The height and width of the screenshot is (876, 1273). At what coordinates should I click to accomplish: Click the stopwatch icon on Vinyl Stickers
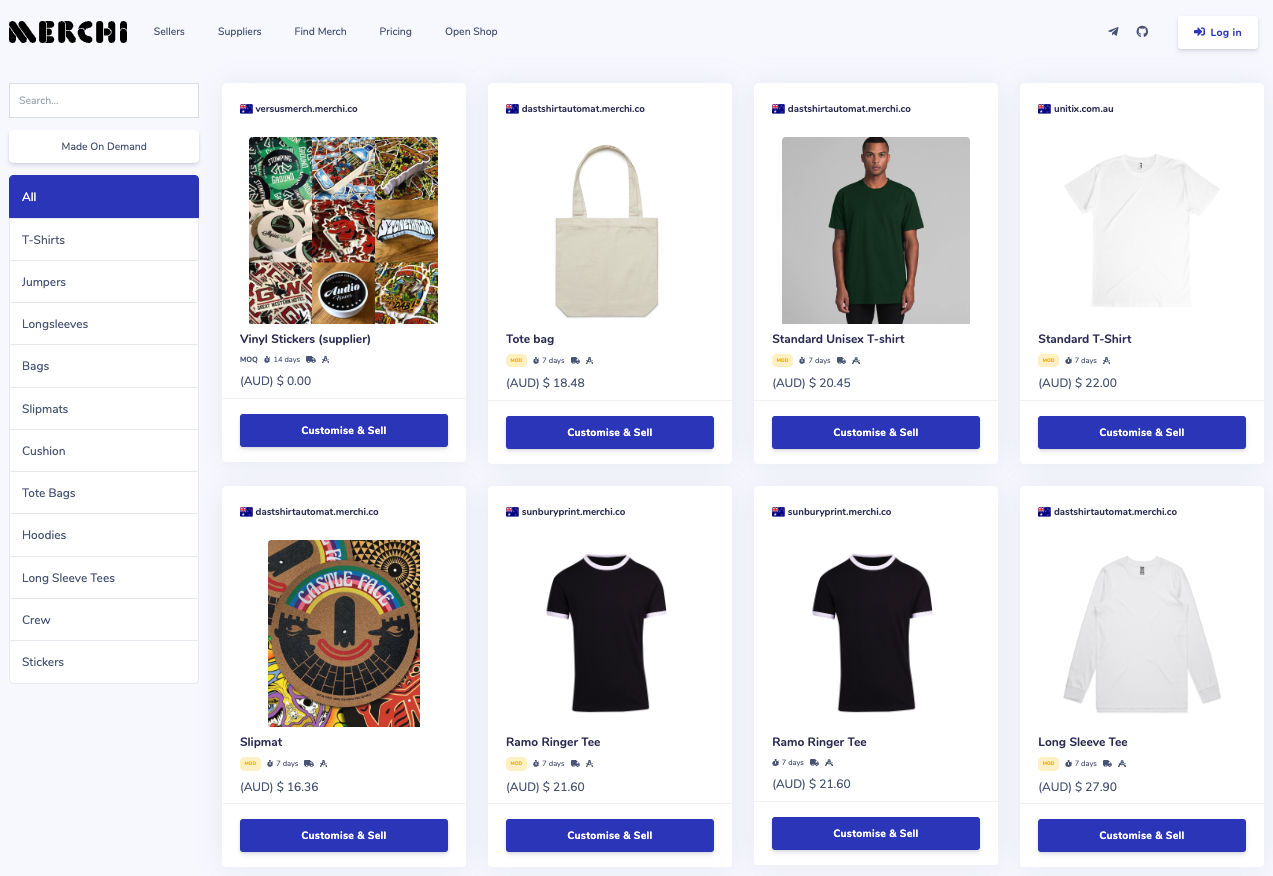[x=267, y=360]
